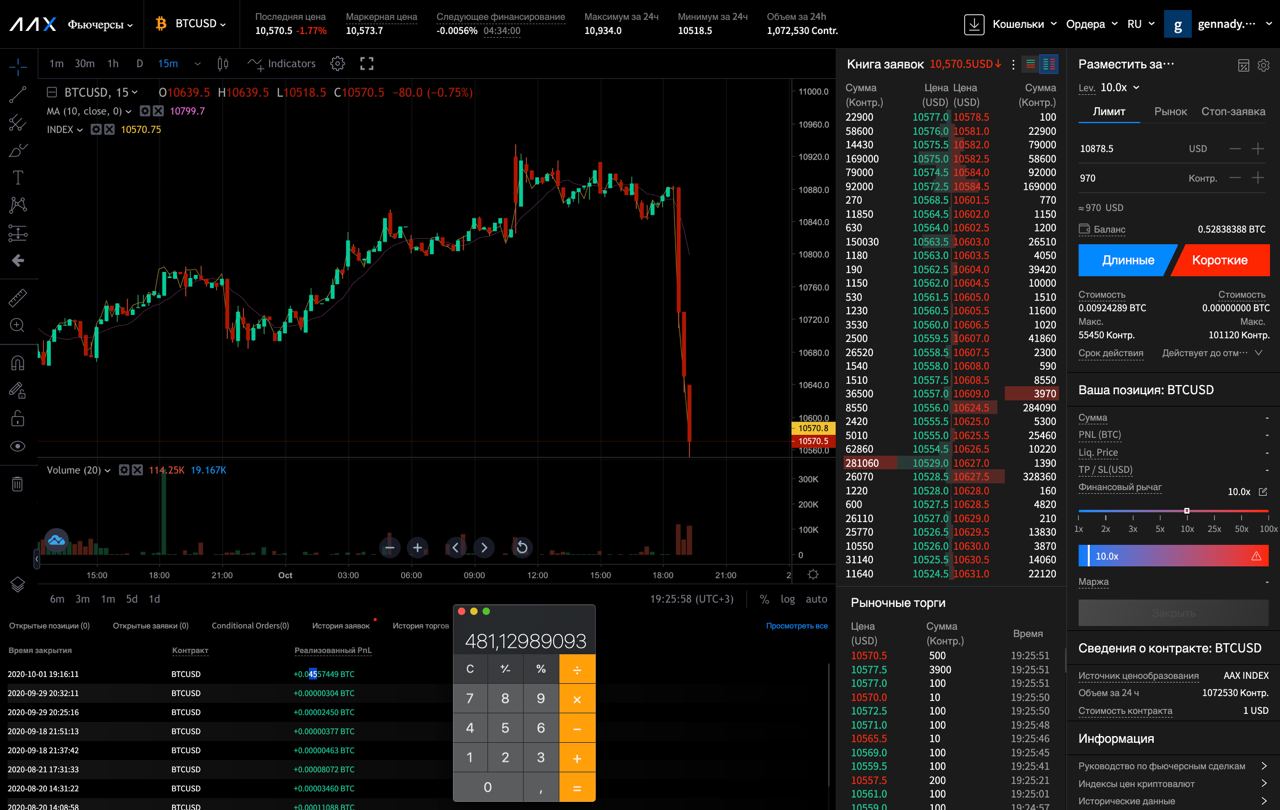This screenshot has width=1280, height=810.
Task: Switch order book to single-column layout
Action: pyautogui.click(x=1030, y=64)
